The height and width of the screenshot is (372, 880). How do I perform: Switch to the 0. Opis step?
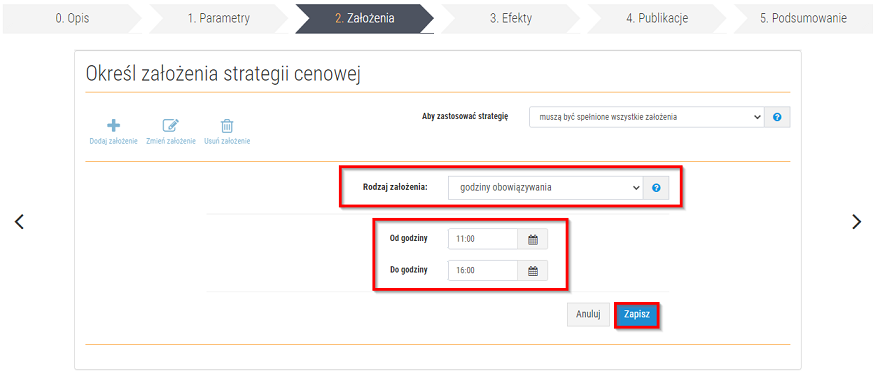pos(72,18)
